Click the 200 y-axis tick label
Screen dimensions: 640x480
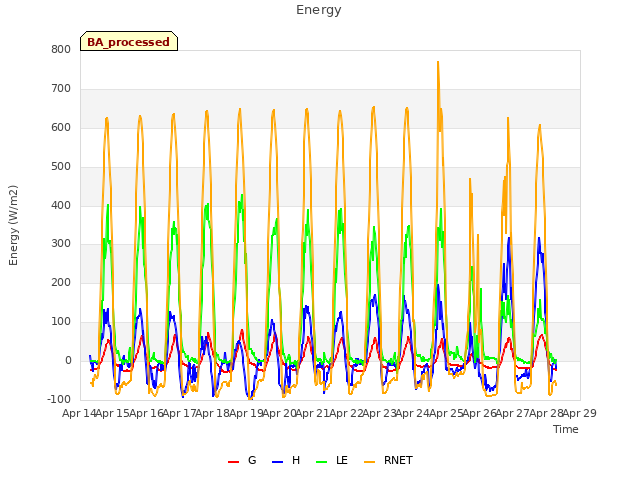point(61,282)
